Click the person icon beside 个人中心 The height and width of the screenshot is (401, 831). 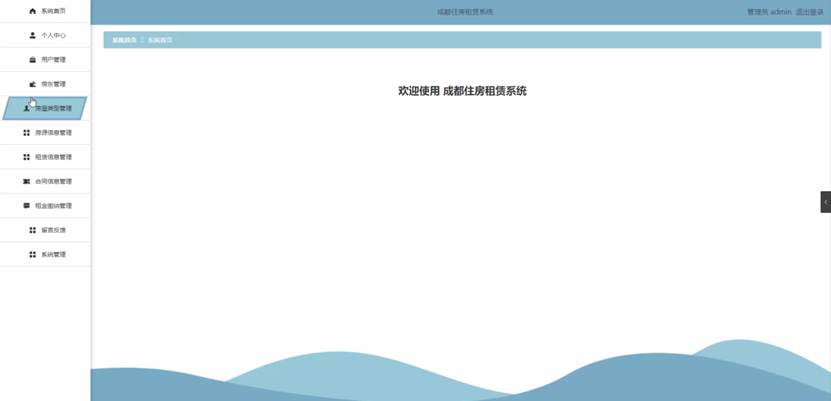32,35
